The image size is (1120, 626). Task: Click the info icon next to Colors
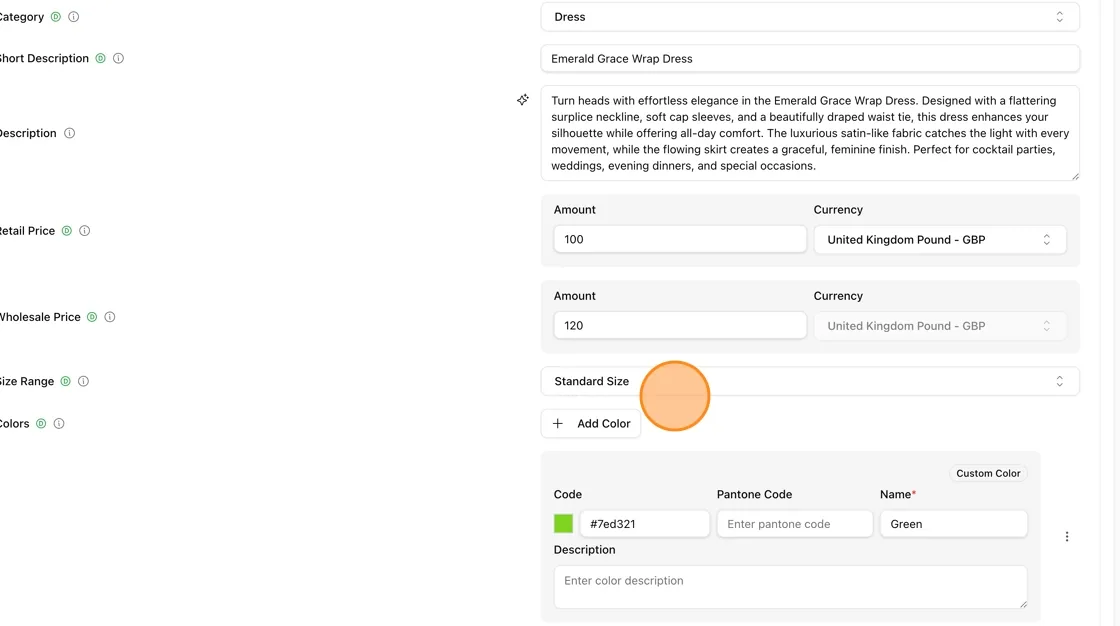(59, 424)
